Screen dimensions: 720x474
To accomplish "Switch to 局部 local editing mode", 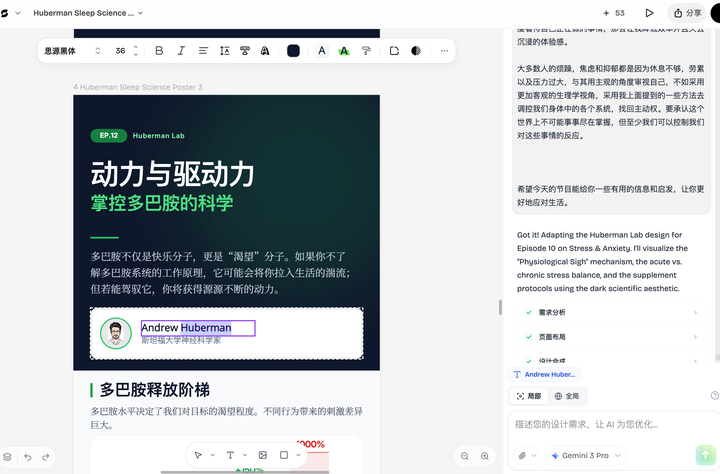I will [x=529, y=396].
